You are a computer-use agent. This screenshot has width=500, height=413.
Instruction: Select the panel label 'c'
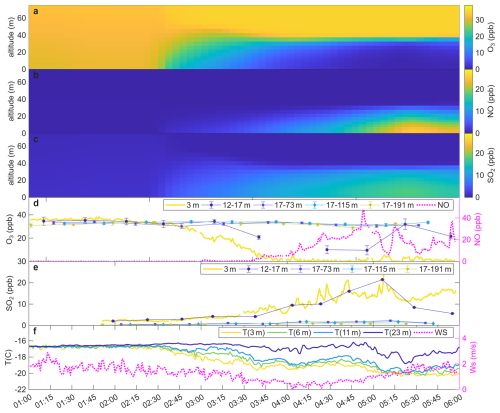click(x=36, y=139)
